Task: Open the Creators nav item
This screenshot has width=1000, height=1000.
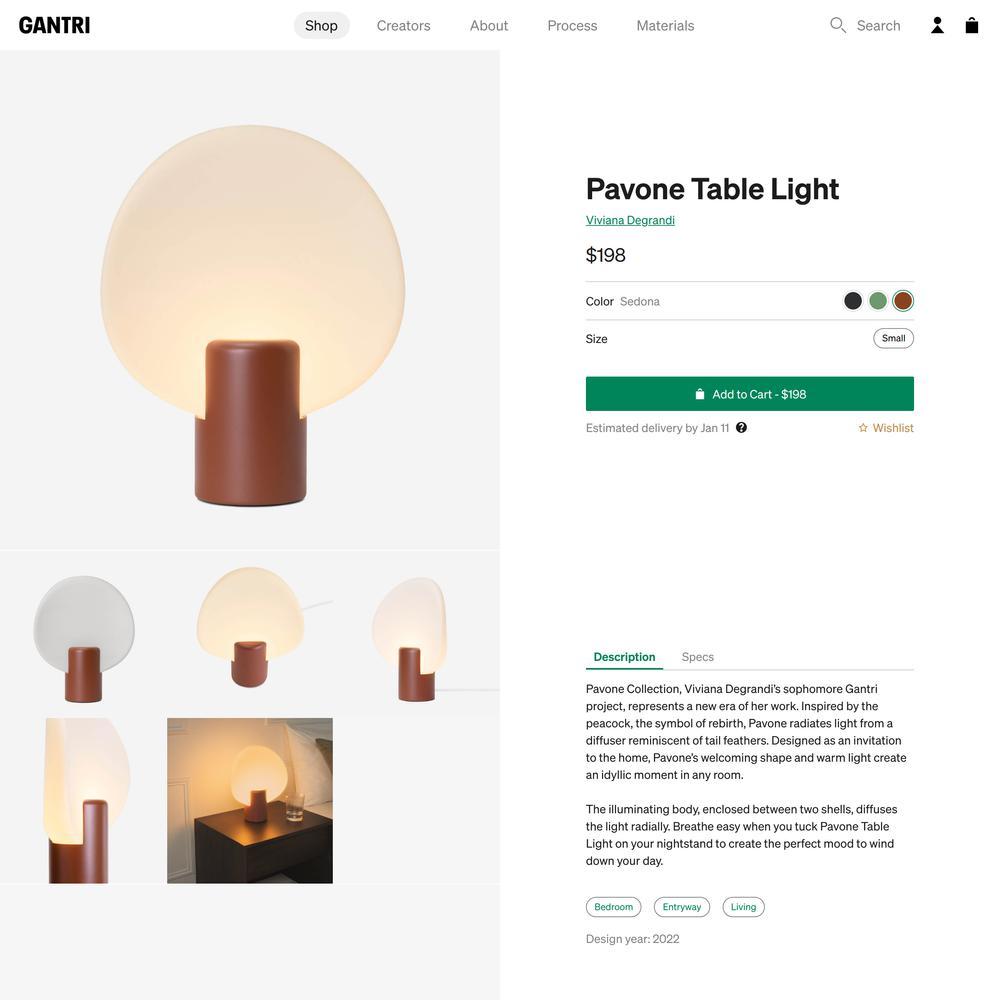Action: 403,26
